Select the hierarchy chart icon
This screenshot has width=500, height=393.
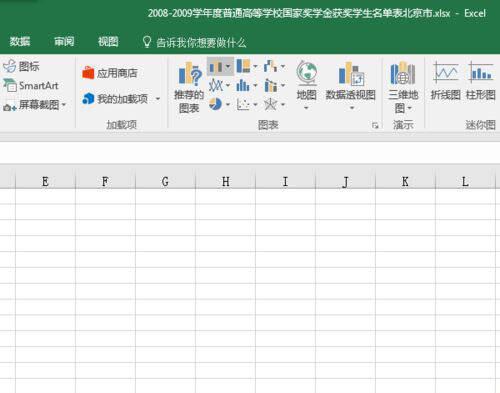[243, 66]
